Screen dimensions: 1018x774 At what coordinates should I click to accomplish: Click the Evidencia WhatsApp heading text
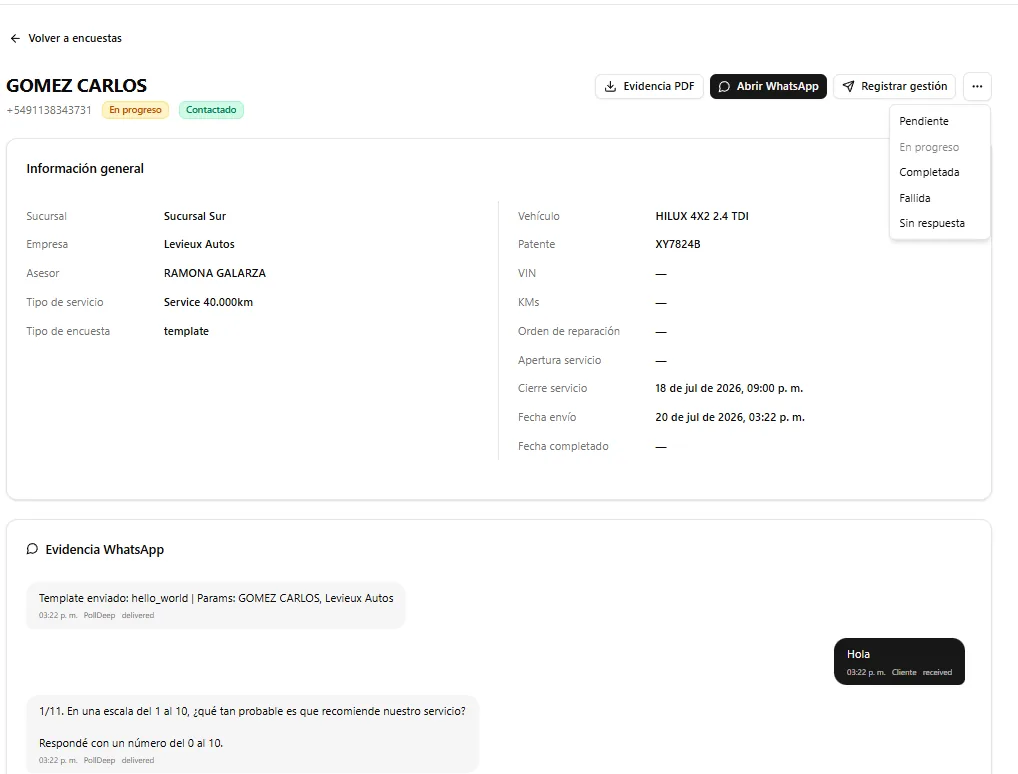coord(105,549)
